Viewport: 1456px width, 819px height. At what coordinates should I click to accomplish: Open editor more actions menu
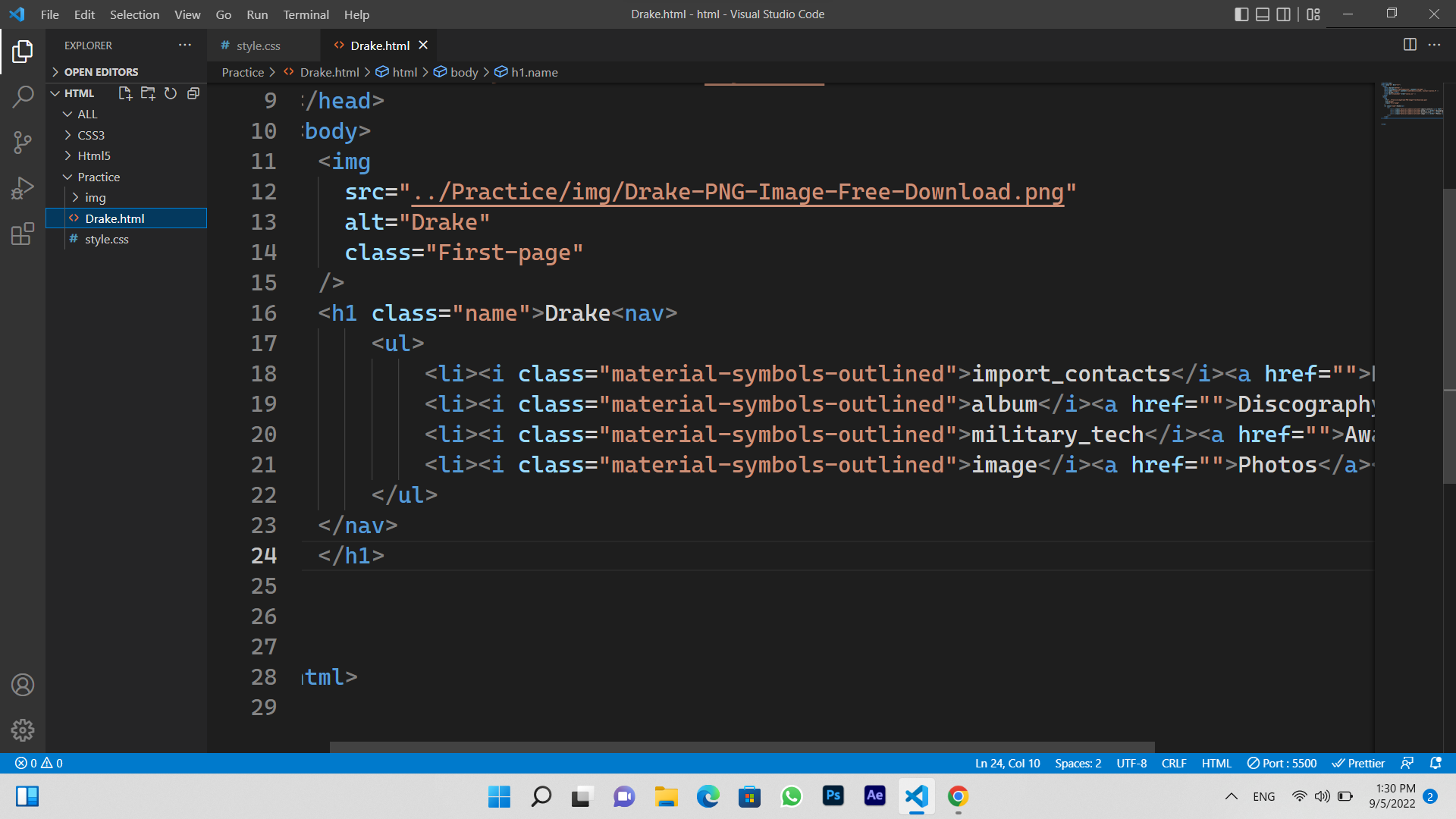click(x=1434, y=45)
